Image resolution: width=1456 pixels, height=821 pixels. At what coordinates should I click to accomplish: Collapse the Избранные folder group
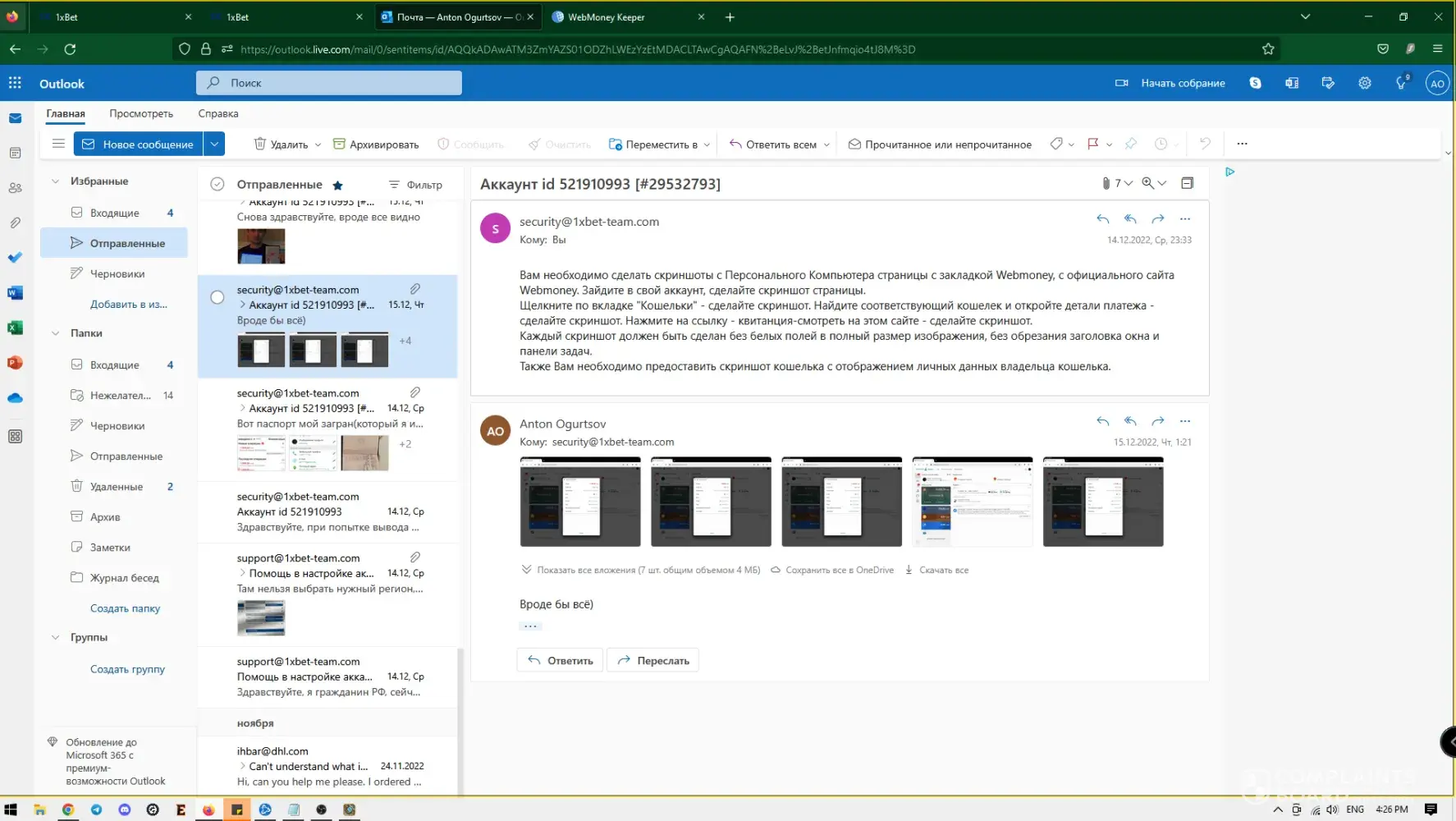(55, 181)
